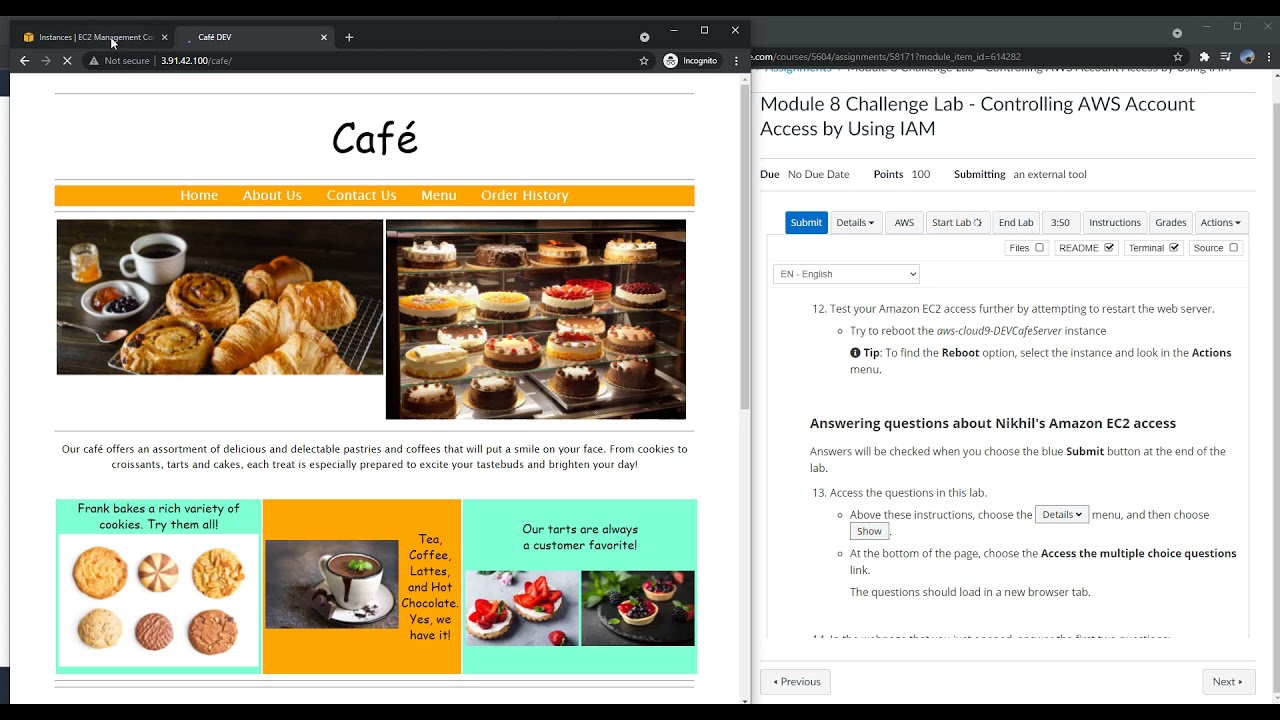Open the Grades button
1280x720 pixels.
coord(1171,222)
